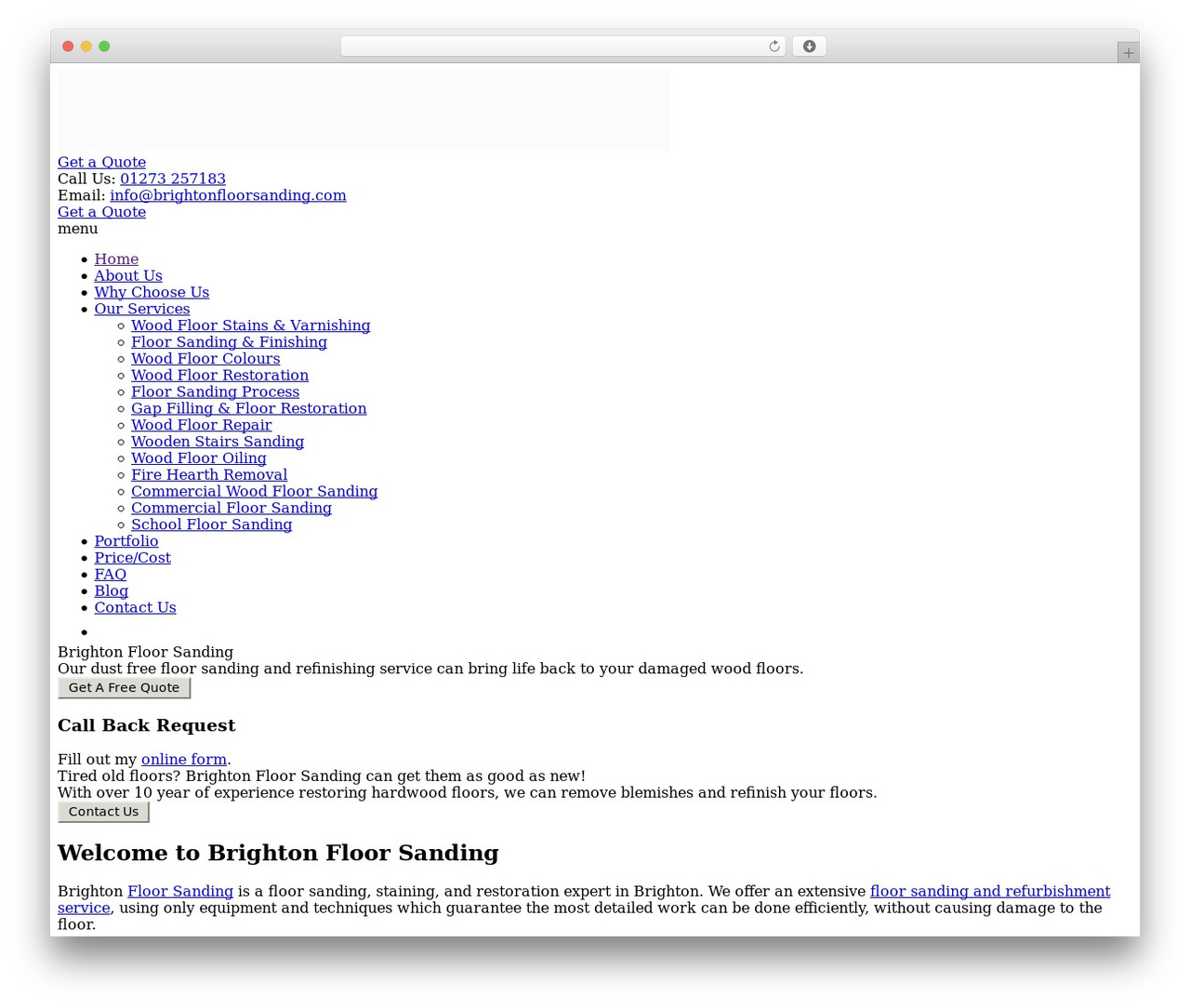1190x1008 pixels.
Task: Open Gap Filling & Floor Restoration
Action: [x=249, y=409]
